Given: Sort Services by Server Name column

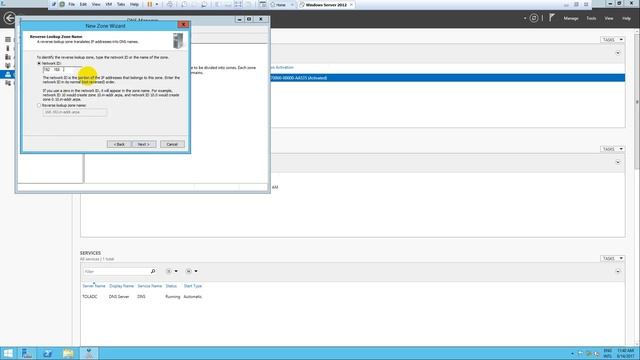Looking at the screenshot, I should click(x=94, y=286).
